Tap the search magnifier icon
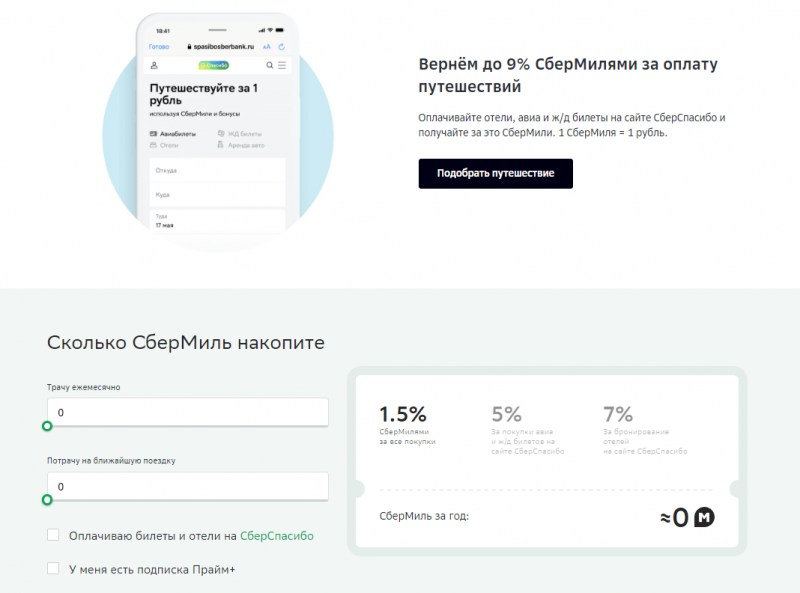This screenshot has height=593, width=800. pyautogui.click(x=269, y=65)
